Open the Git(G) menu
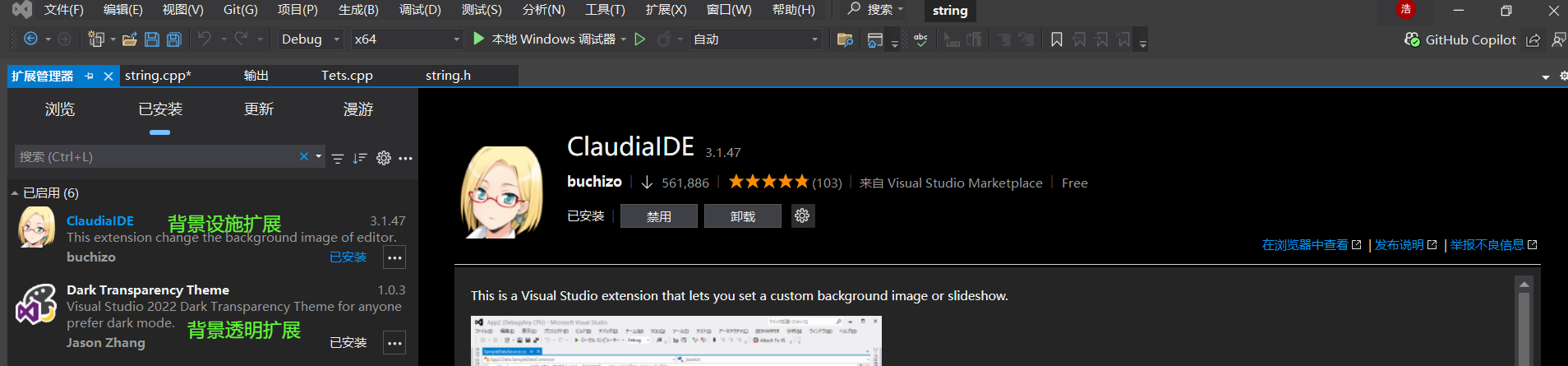1568x366 pixels. [x=241, y=10]
